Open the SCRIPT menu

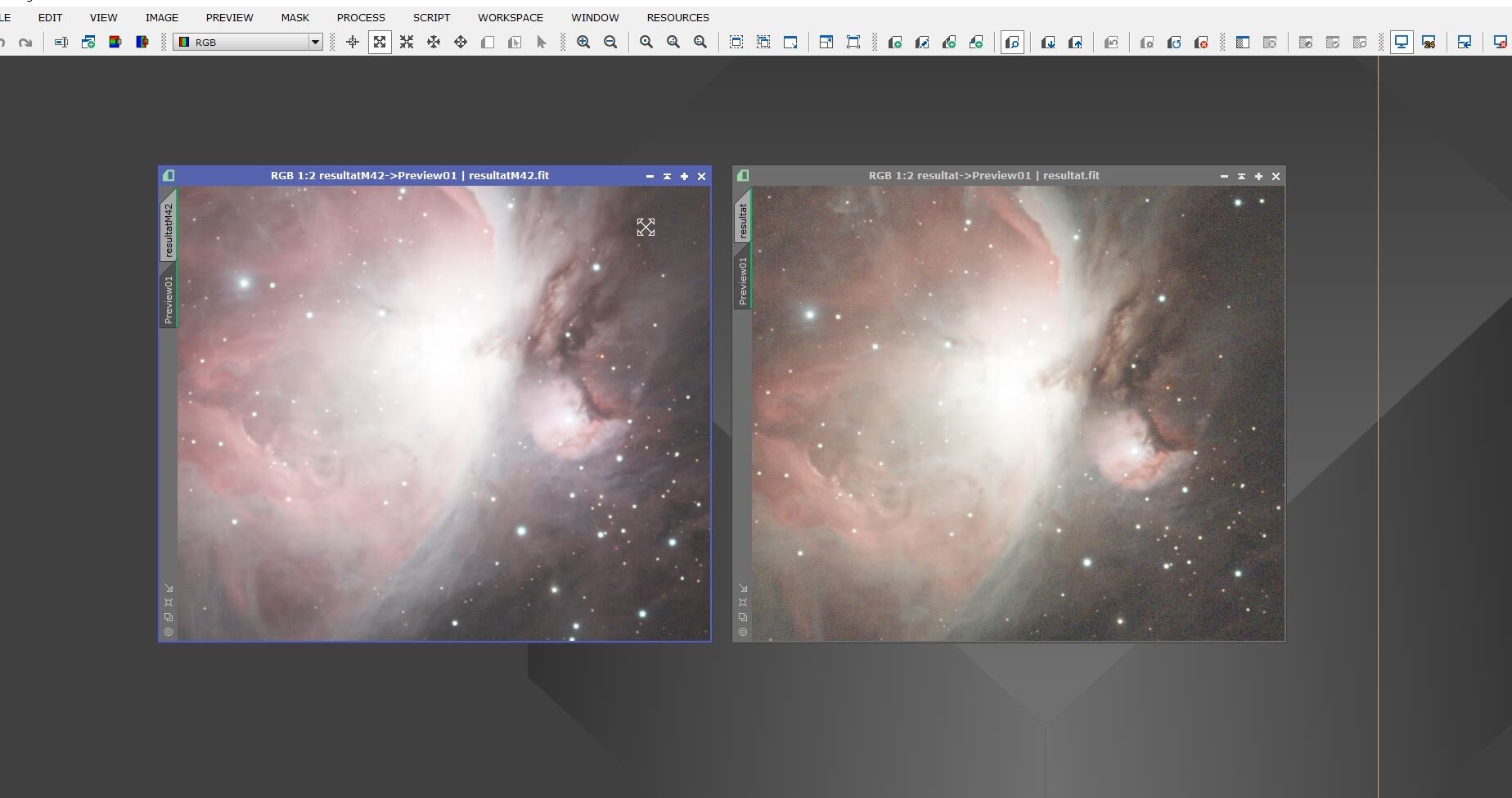[431, 17]
